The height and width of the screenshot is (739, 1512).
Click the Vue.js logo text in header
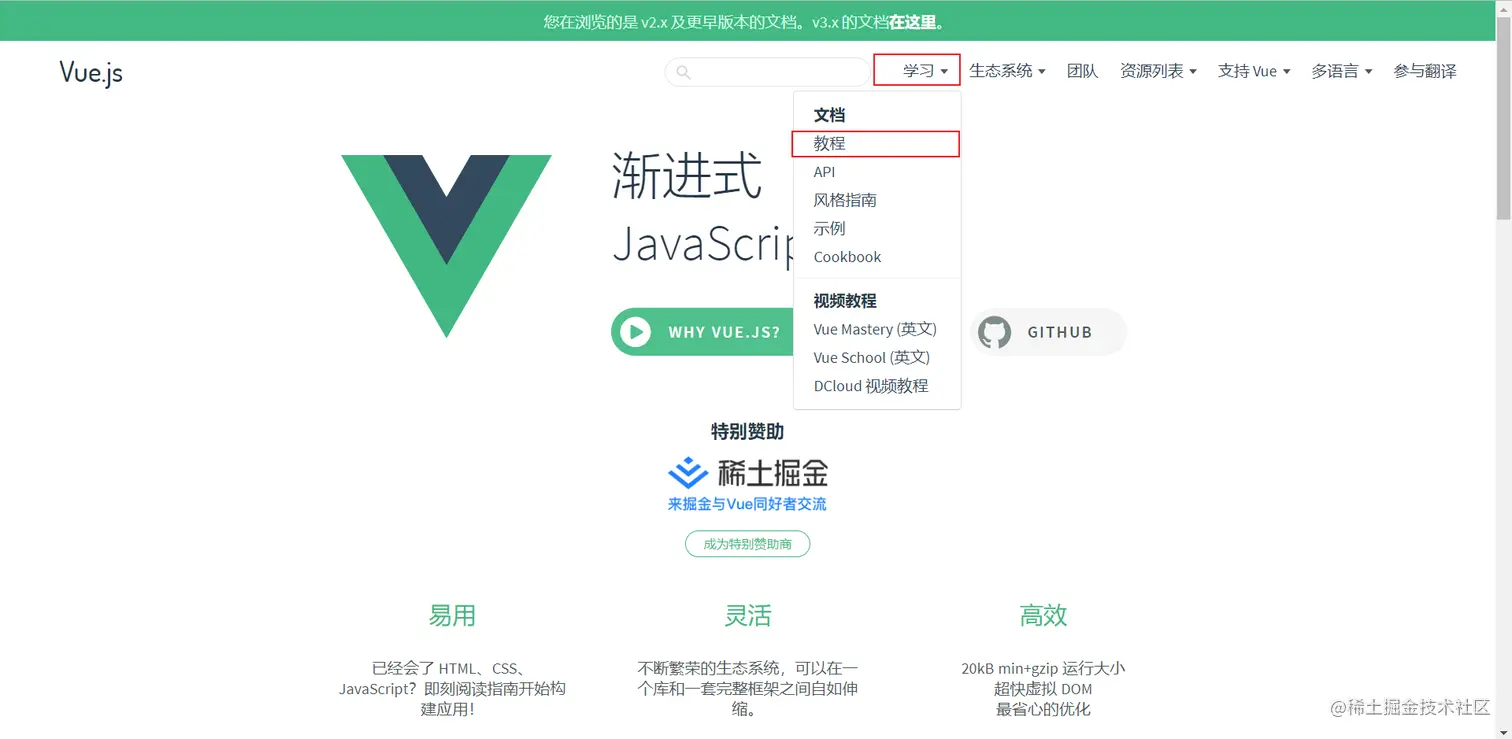pos(91,72)
